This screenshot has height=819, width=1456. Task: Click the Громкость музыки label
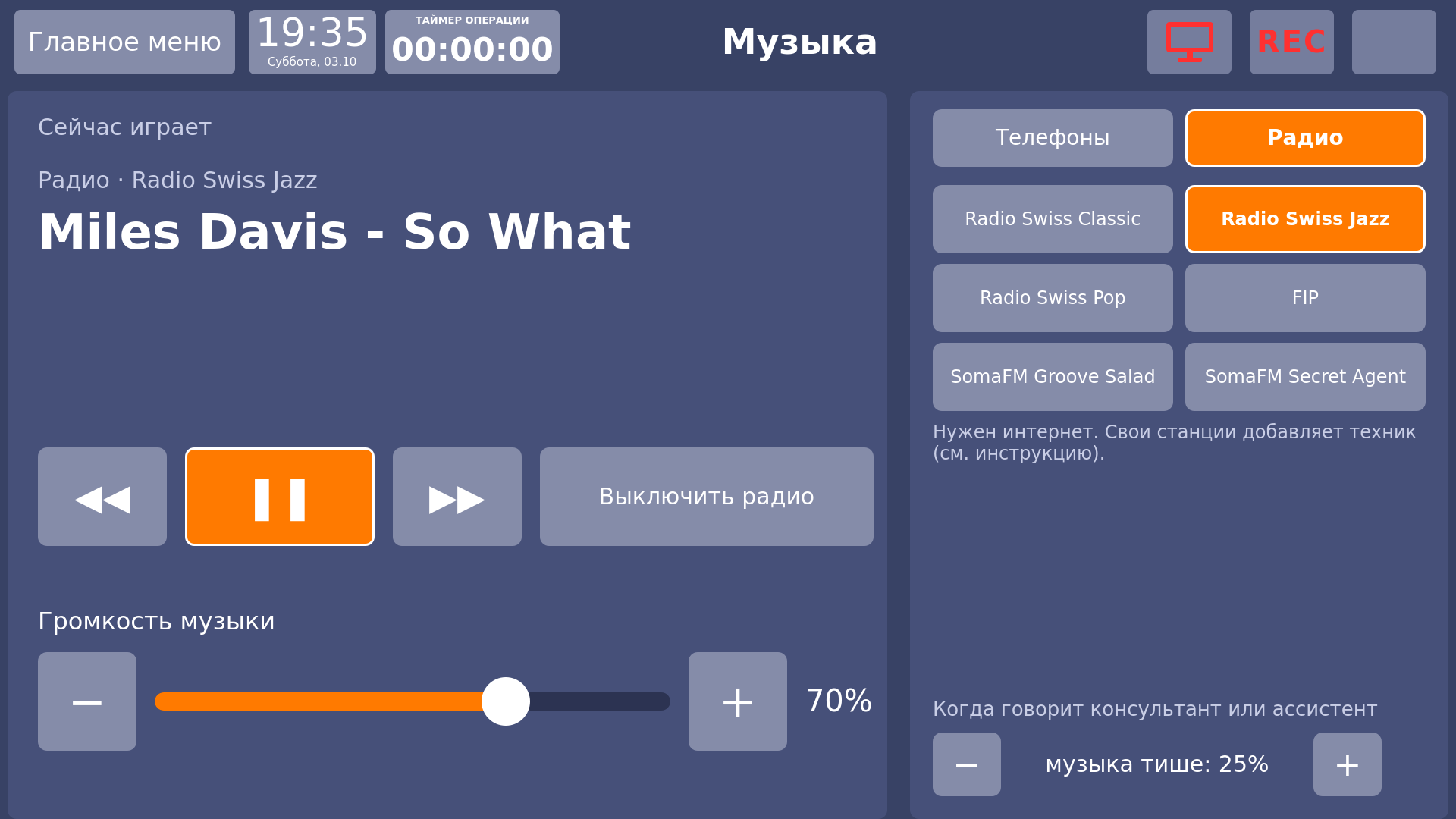(156, 622)
